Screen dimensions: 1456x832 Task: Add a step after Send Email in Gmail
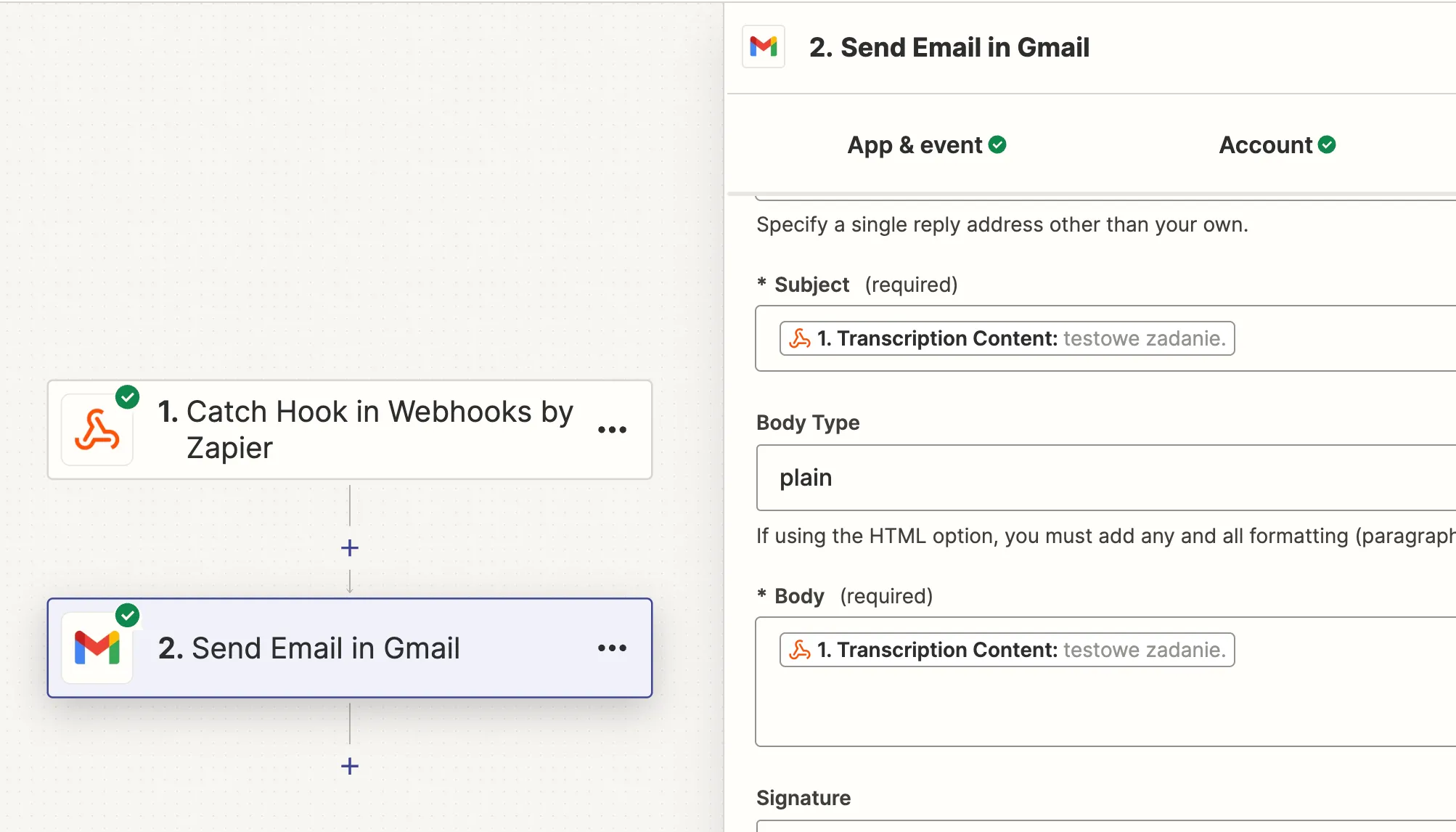point(350,766)
